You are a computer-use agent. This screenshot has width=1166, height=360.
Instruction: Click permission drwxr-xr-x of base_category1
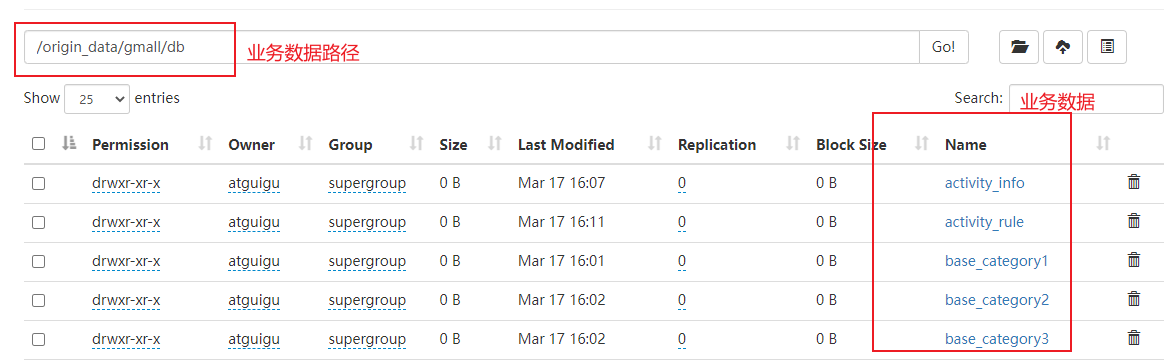[x=126, y=261]
